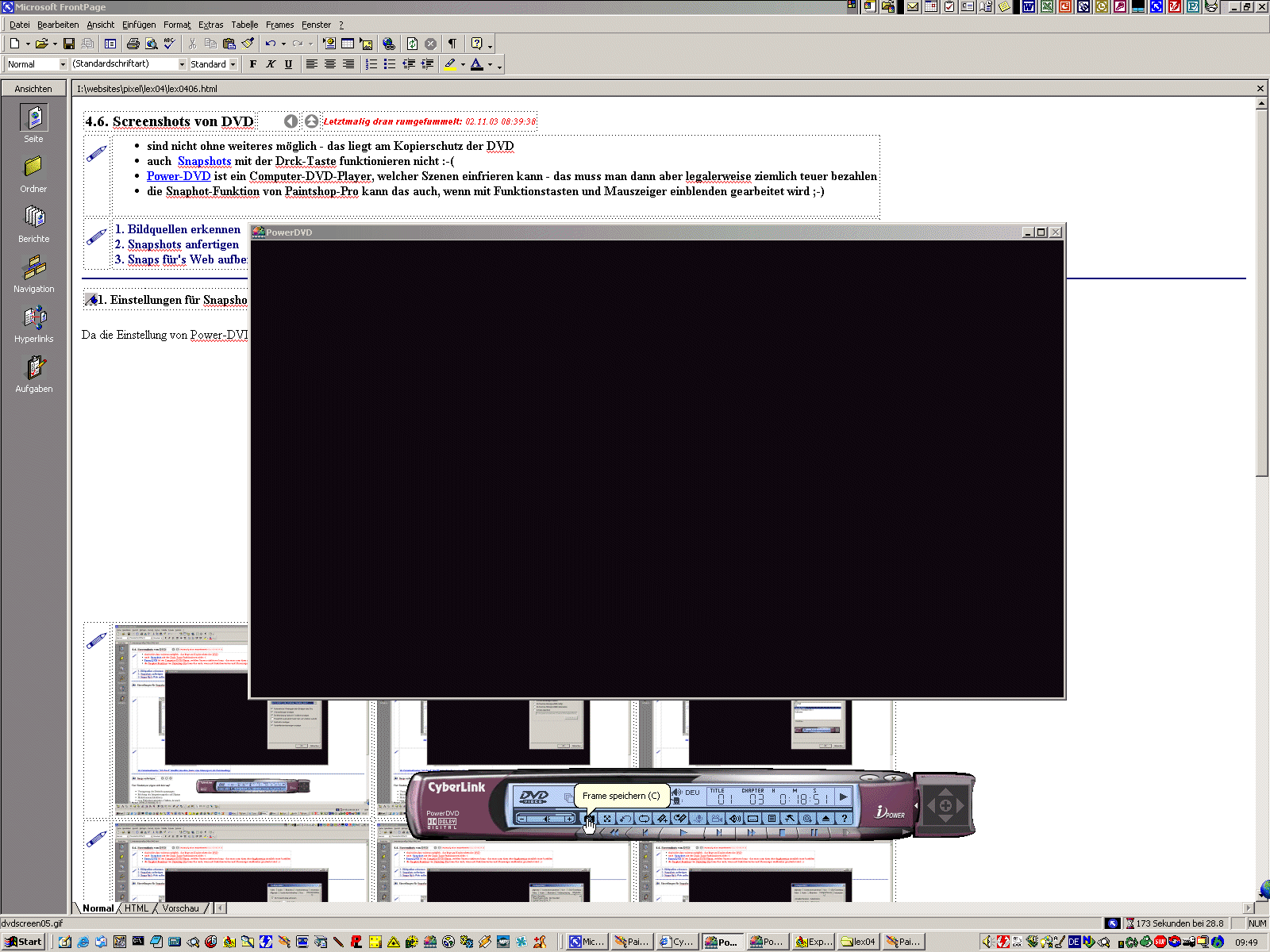Toggle Bold formatting (F)
1270x952 pixels.
pos(253,64)
